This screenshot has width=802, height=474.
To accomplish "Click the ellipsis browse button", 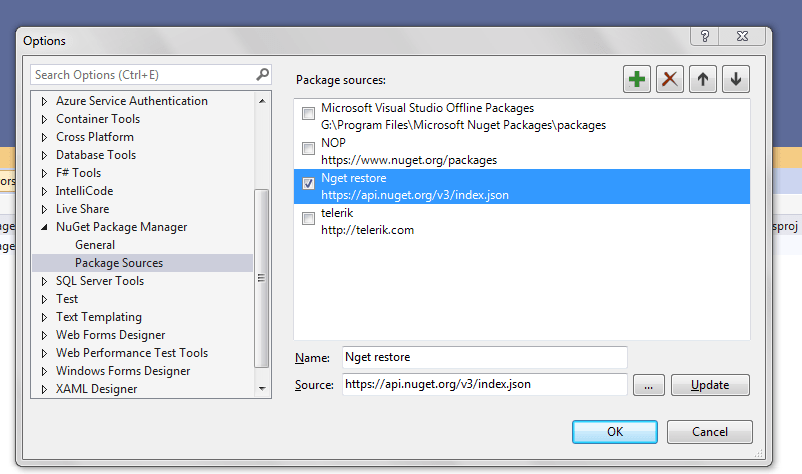I will (x=648, y=385).
